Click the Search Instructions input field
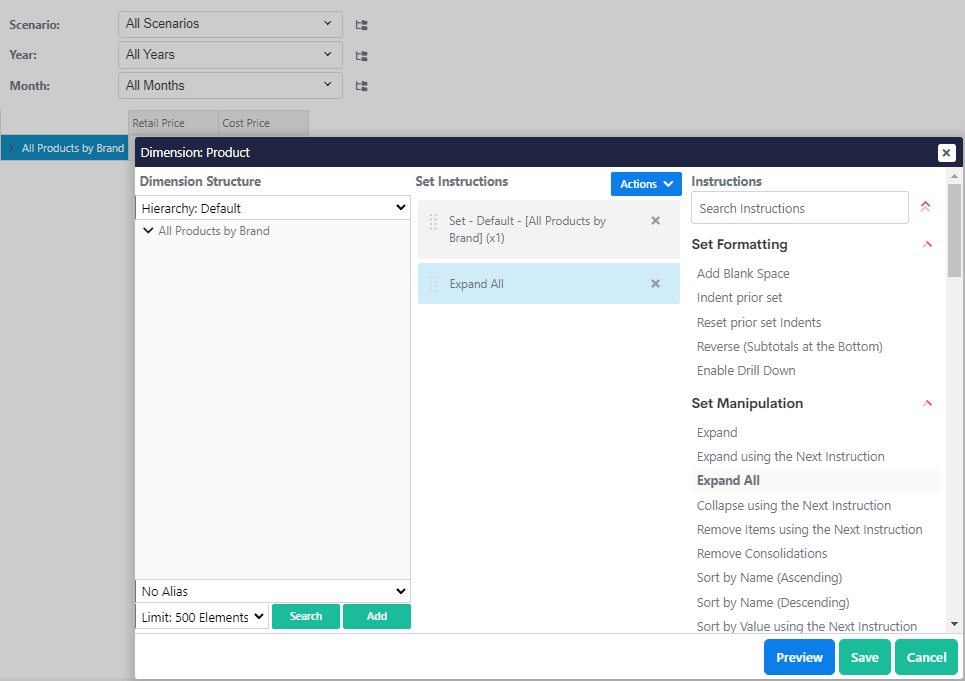This screenshot has height=681, width=965. click(800, 208)
